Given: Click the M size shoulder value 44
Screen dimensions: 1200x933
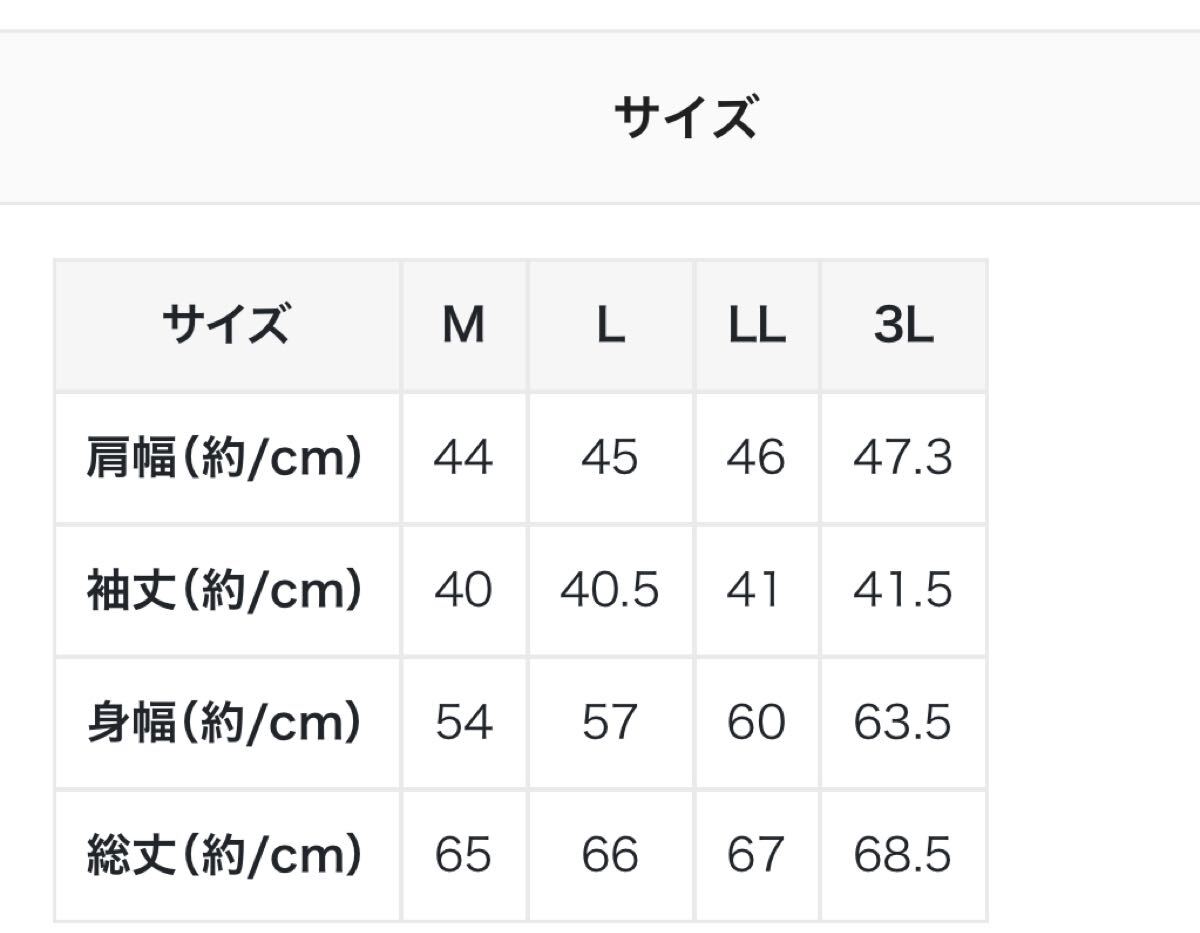Looking at the screenshot, I should point(464,458).
